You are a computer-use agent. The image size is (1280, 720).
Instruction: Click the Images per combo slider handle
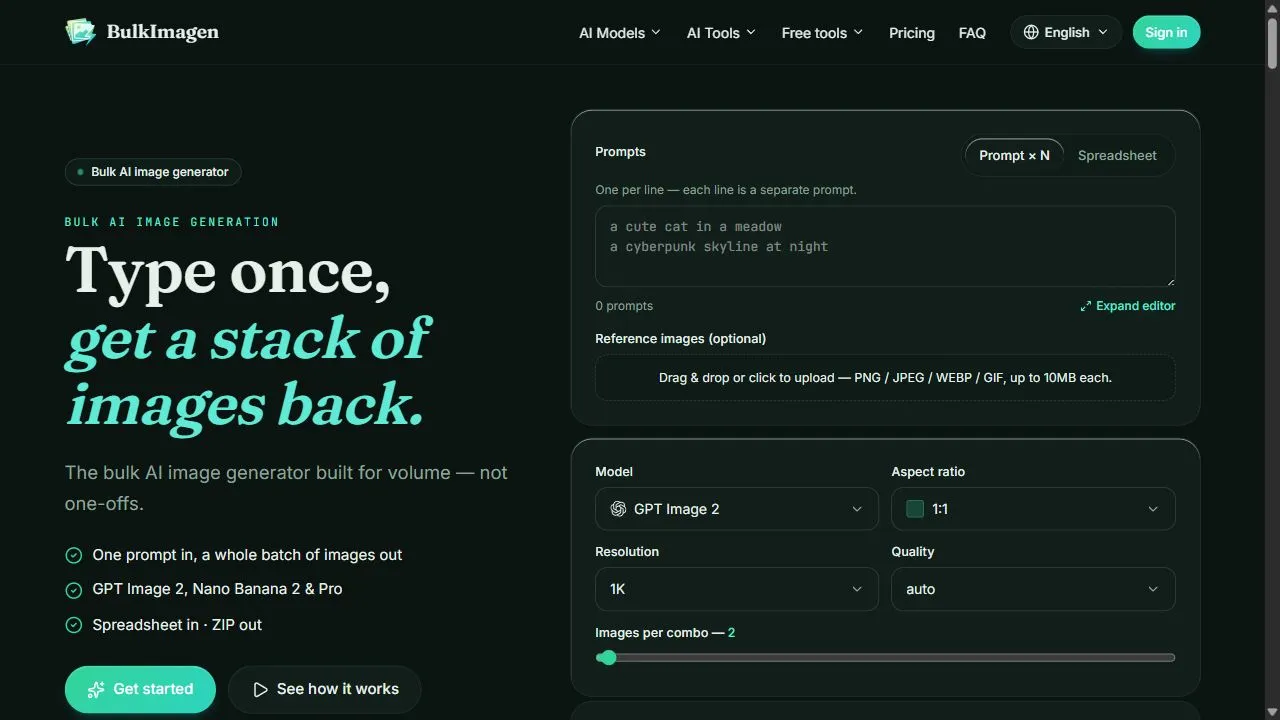(608, 657)
